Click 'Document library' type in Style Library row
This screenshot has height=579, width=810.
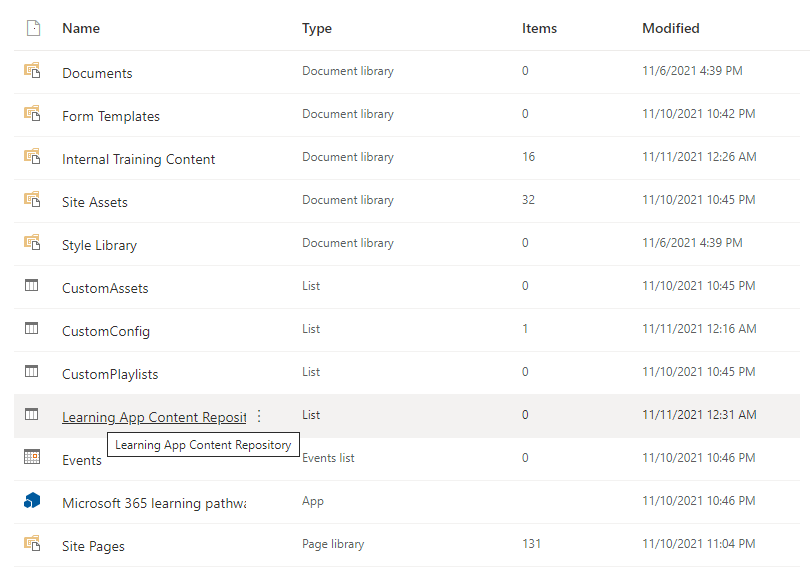[x=348, y=243]
